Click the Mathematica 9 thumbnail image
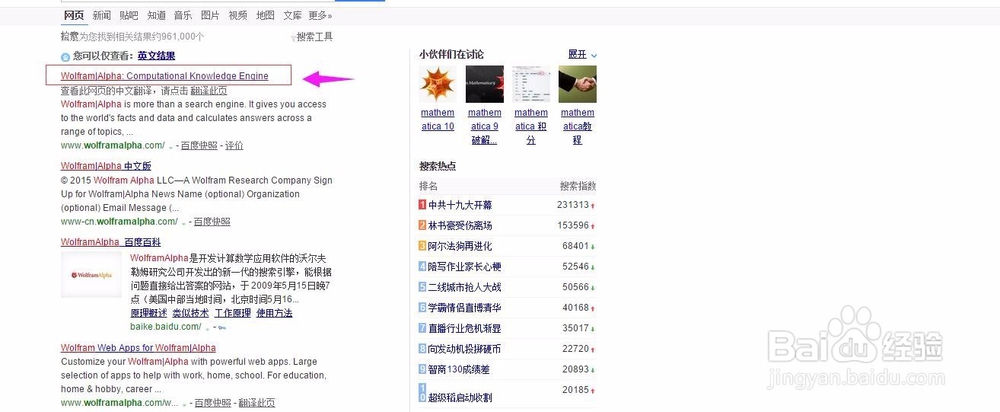Image resolution: width=1000 pixels, height=412 pixels. [485, 84]
